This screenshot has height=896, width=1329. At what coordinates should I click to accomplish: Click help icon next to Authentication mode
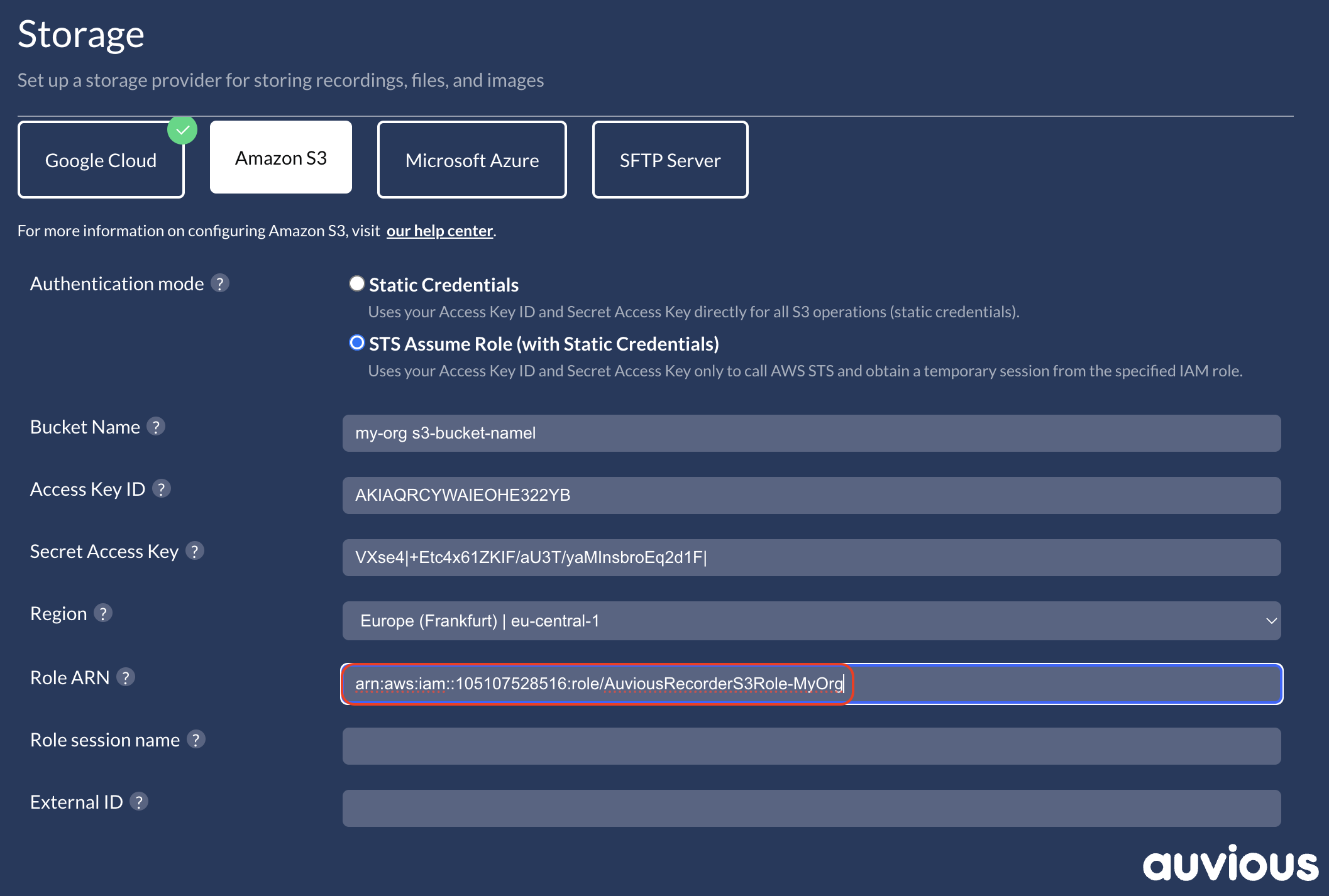pos(219,283)
